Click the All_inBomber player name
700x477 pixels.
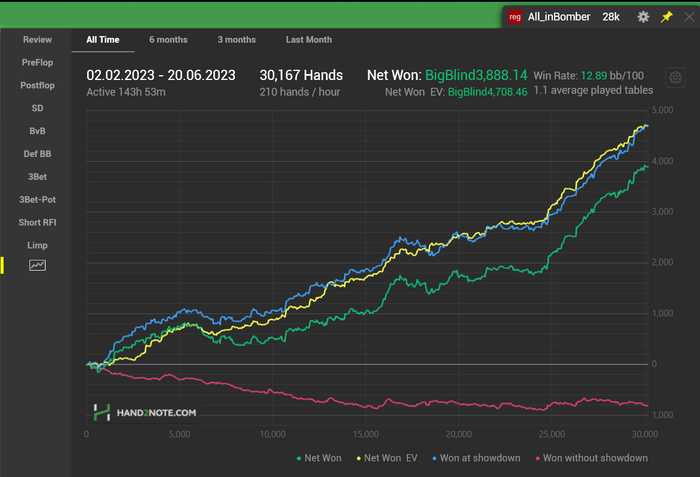pyautogui.click(x=559, y=17)
